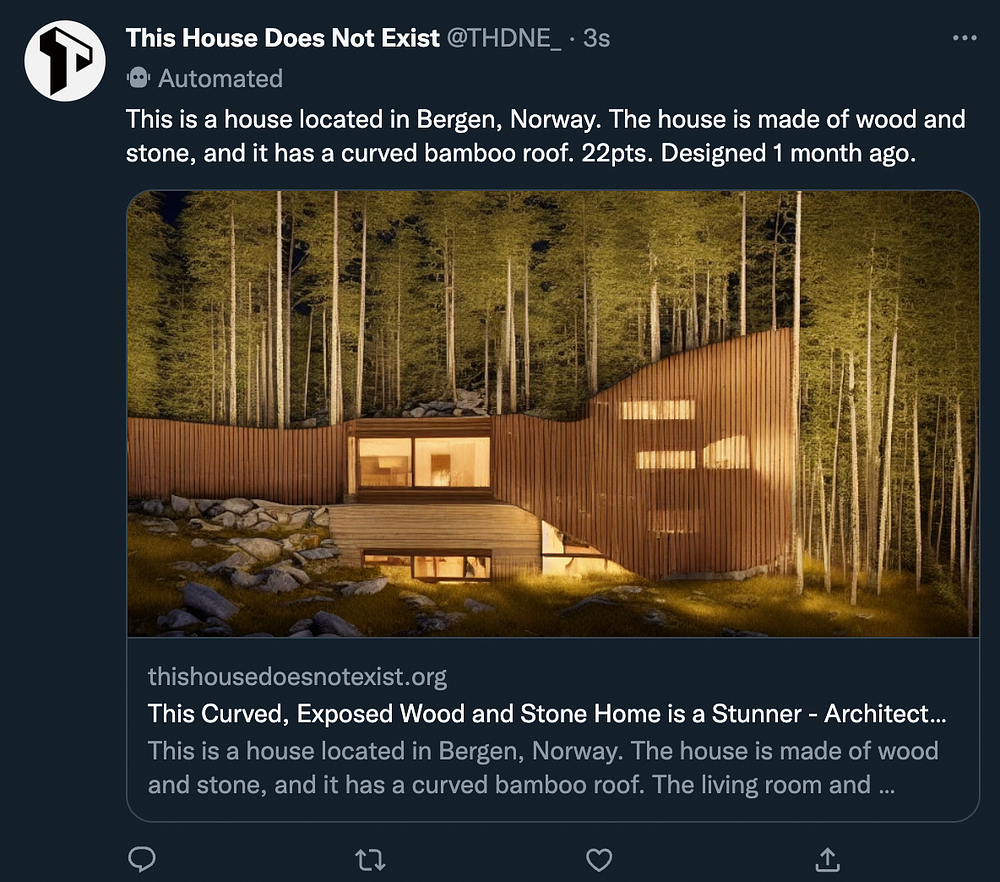Open the share upload icon
The height and width of the screenshot is (882, 1000).
827,859
